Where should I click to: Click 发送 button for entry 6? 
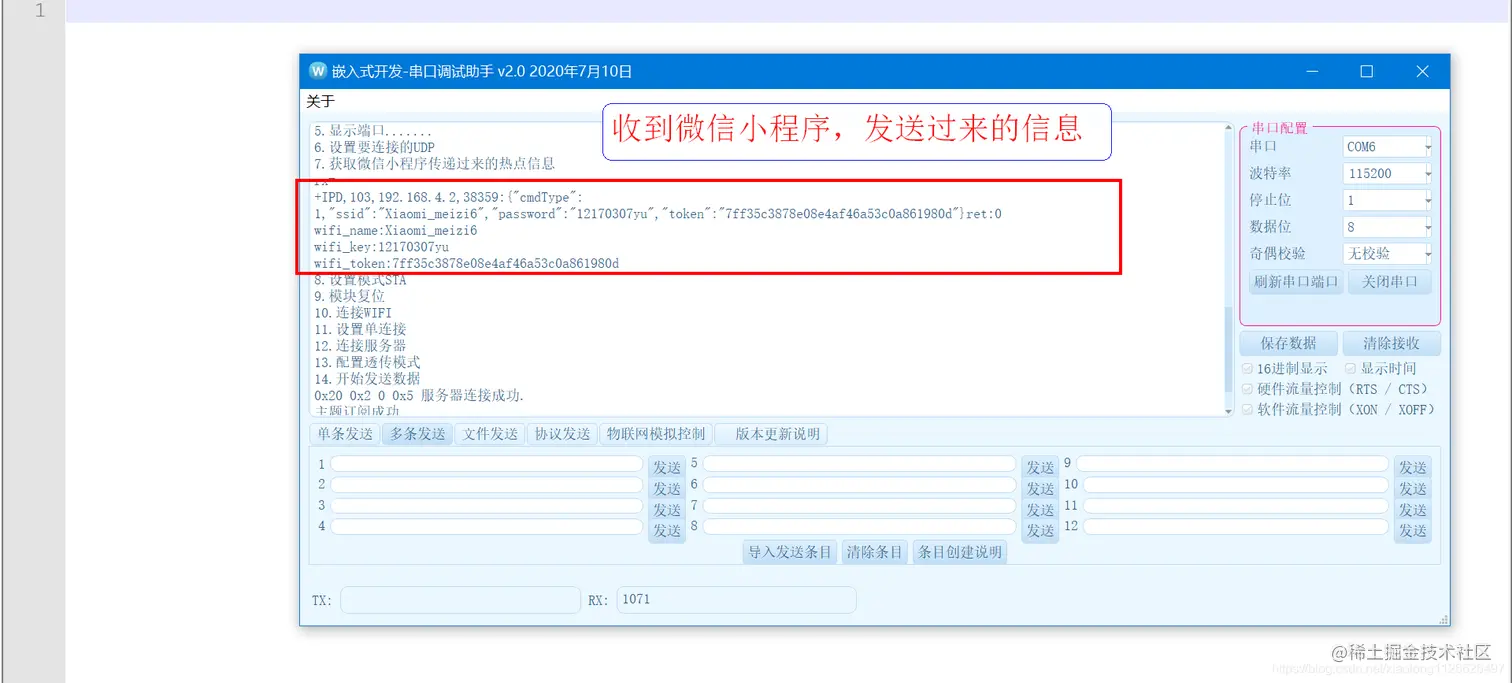(x=1040, y=489)
